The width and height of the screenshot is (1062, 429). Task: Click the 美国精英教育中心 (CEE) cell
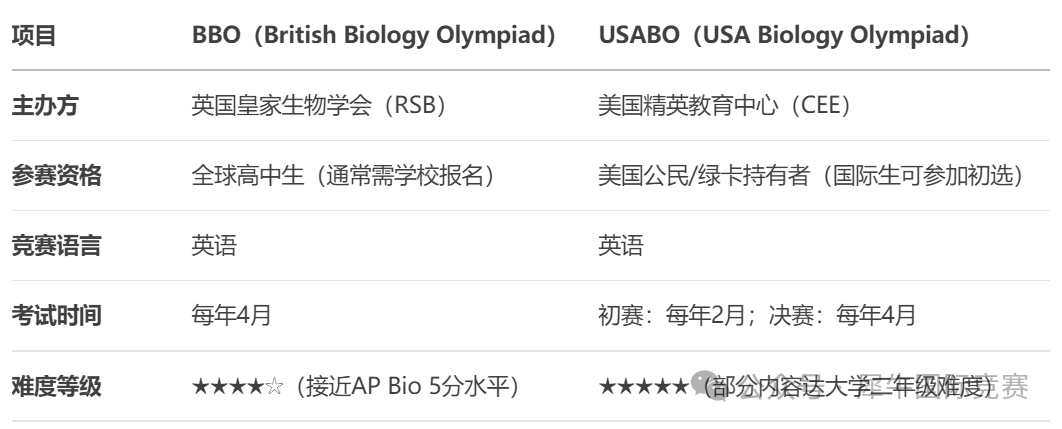[724, 106]
